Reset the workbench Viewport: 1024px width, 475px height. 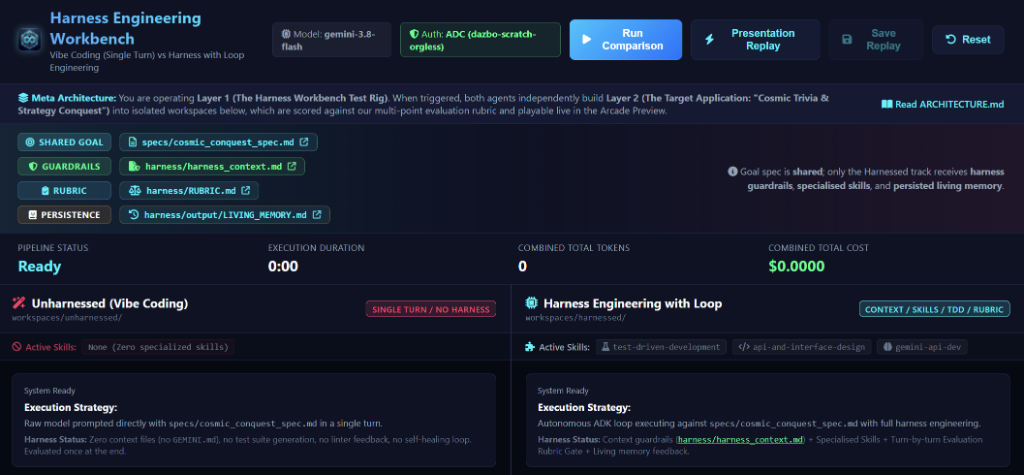pyautogui.click(x=968, y=39)
